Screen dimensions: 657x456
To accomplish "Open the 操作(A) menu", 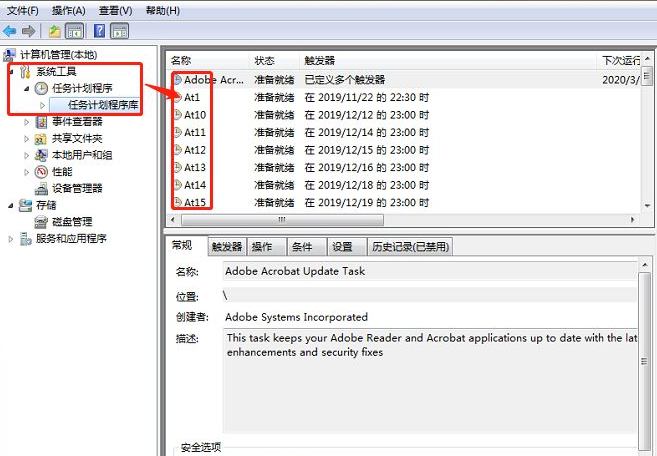I will 67,10.
